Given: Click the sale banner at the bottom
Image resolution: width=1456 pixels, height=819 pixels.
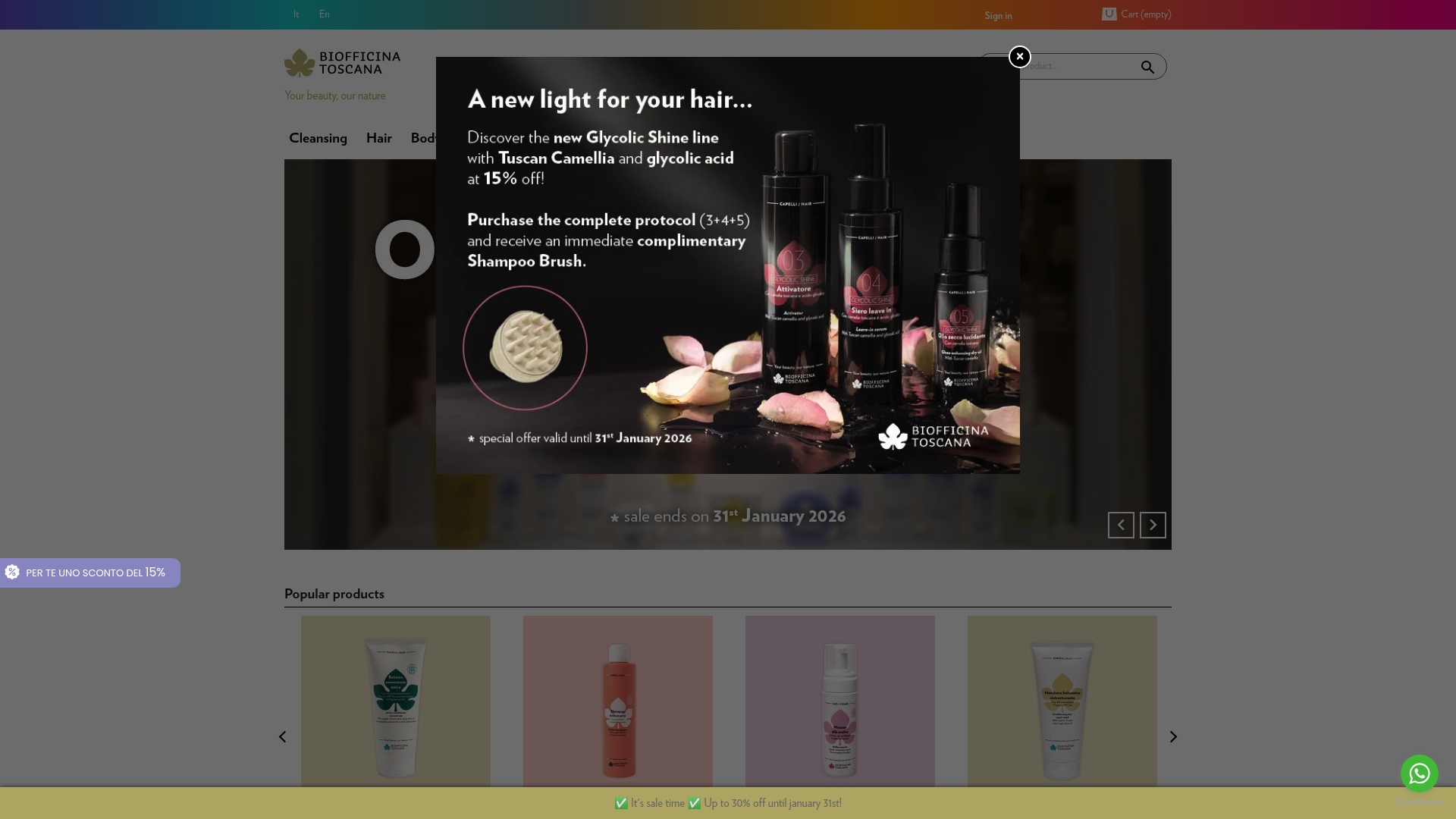Looking at the screenshot, I should pos(727,803).
